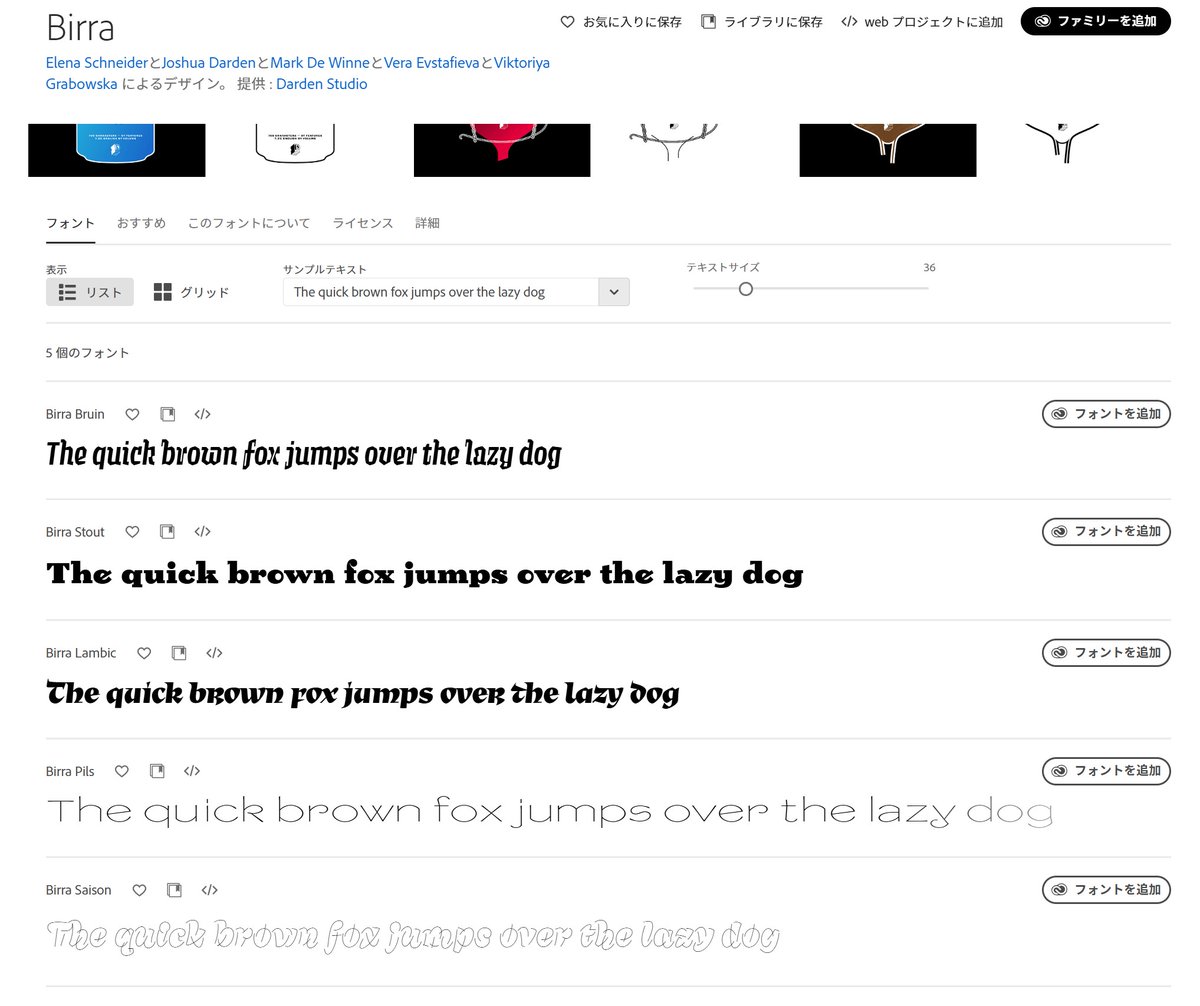Click Birra Saison web project code icon
The height and width of the screenshot is (1006, 1200).
(209, 890)
